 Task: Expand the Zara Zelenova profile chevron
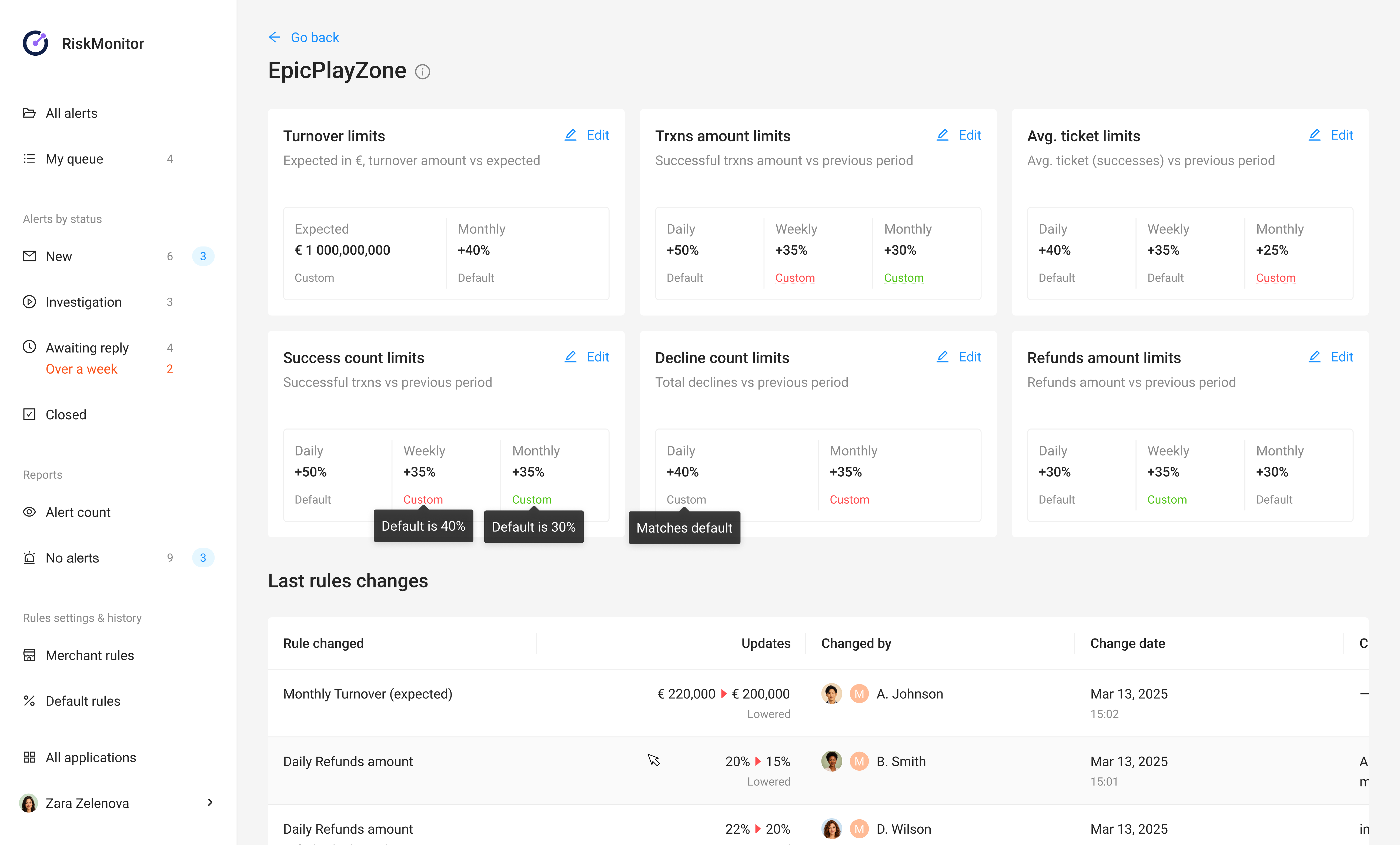[x=210, y=802]
